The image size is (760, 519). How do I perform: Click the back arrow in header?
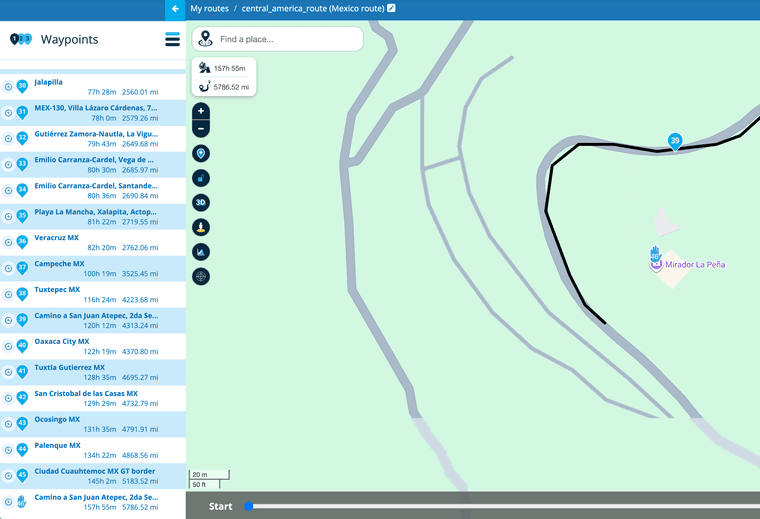click(175, 9)
